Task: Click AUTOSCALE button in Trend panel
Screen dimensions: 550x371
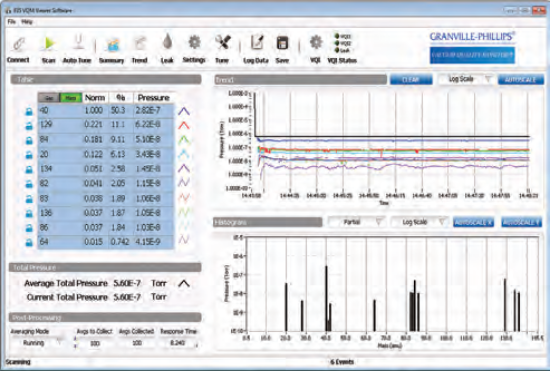Action: click(x=521, y=80)
